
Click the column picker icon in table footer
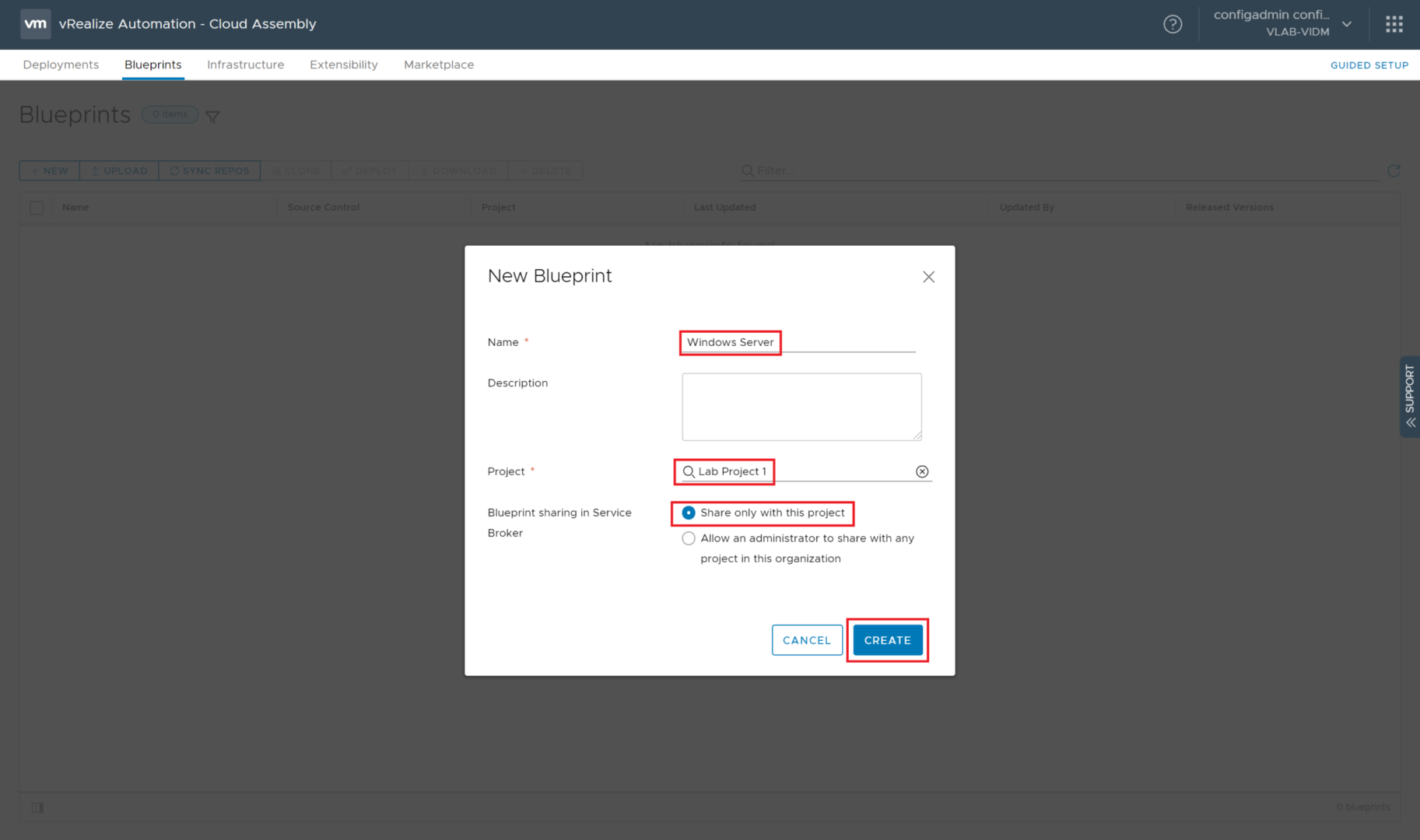pyautogui.click(x=37, y=807)
